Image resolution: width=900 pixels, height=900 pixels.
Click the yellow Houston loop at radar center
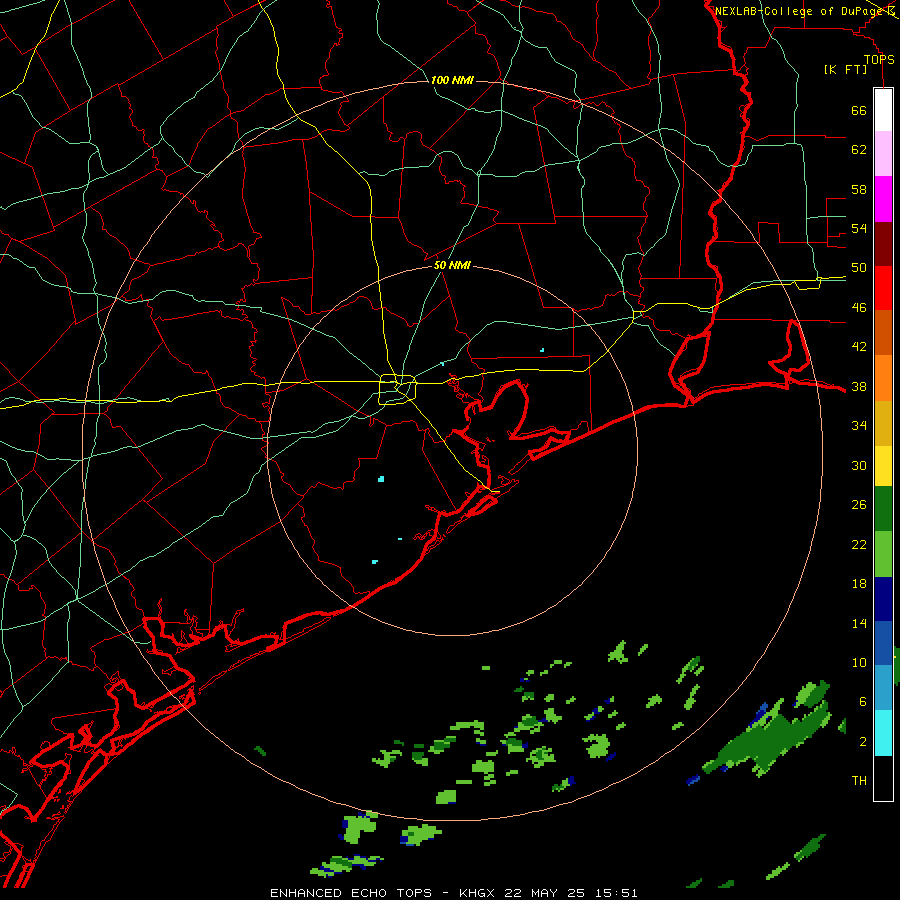[398, 389]
